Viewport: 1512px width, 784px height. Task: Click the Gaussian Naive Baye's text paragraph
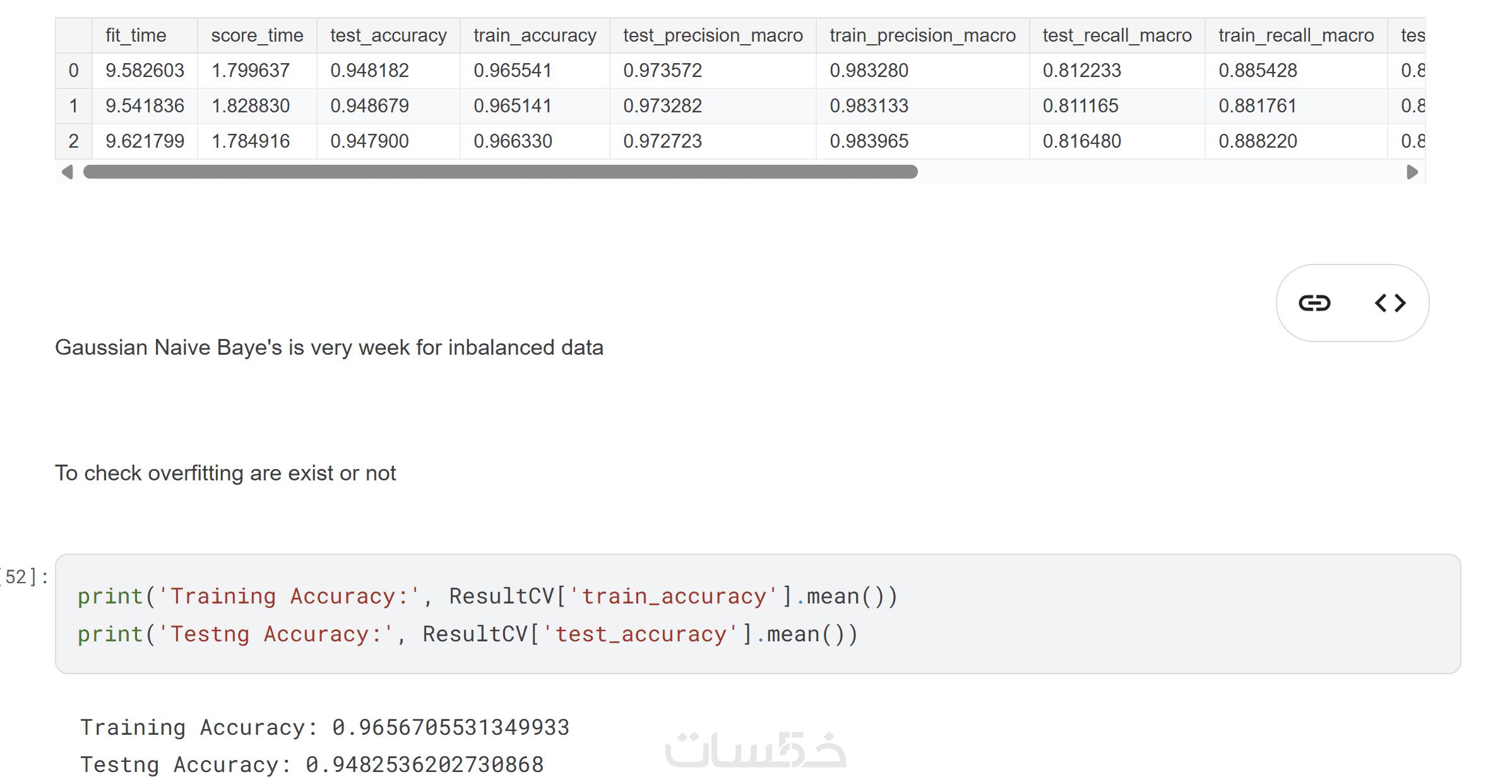point(329,348)
